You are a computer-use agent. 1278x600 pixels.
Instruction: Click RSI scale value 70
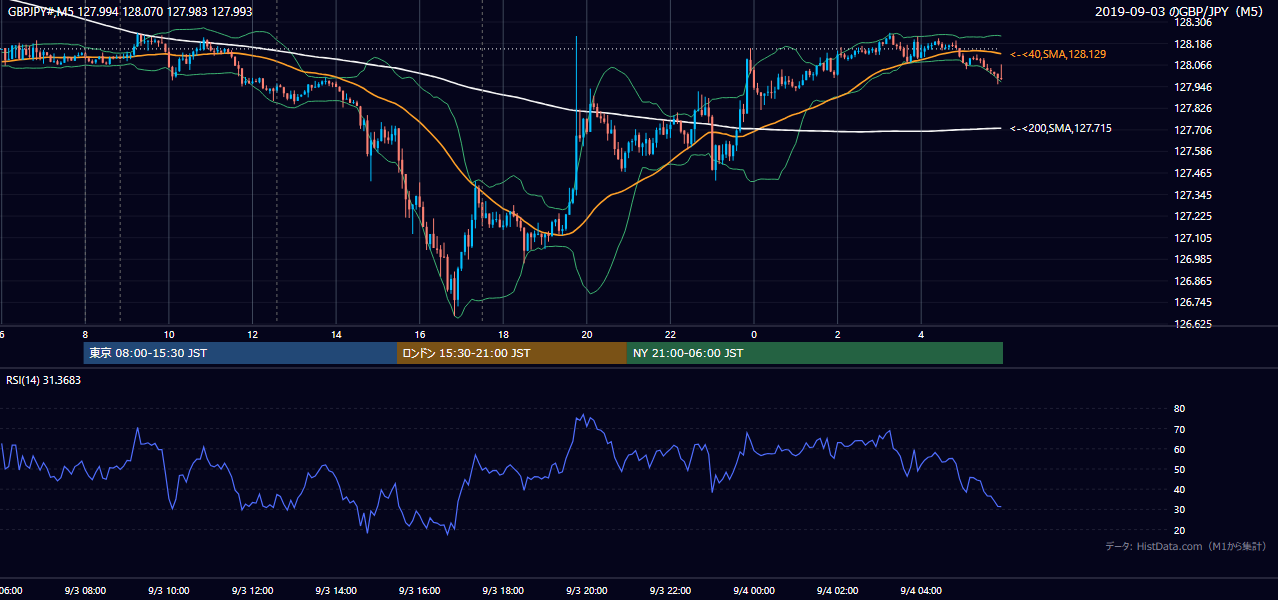click(x=1179, y=429)
